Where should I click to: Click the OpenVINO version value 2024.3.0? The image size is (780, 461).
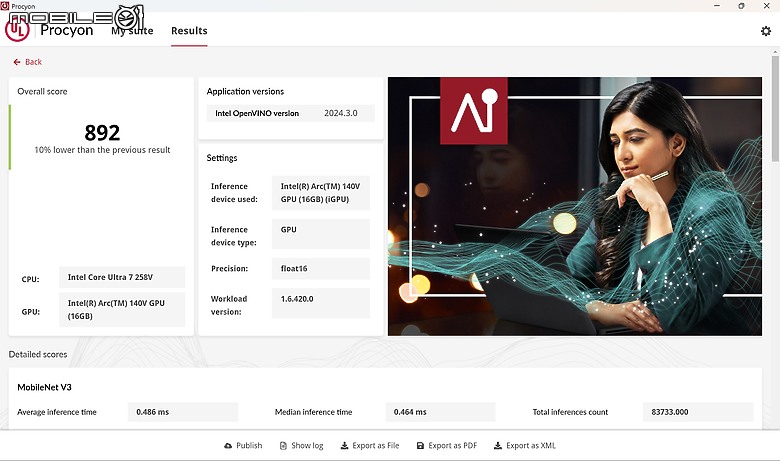coord(341,113)
